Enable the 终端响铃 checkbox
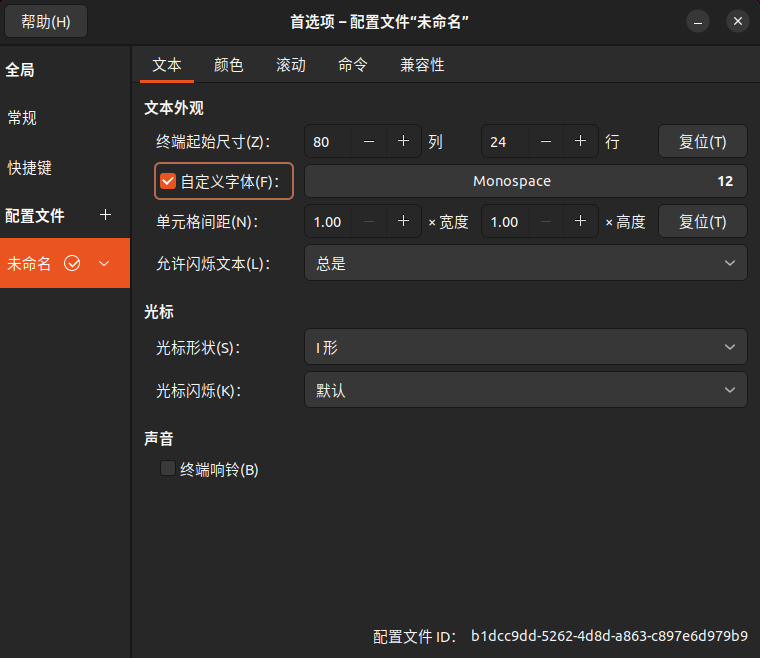This screenshot has height=658, width=760. tap(168, 469)
